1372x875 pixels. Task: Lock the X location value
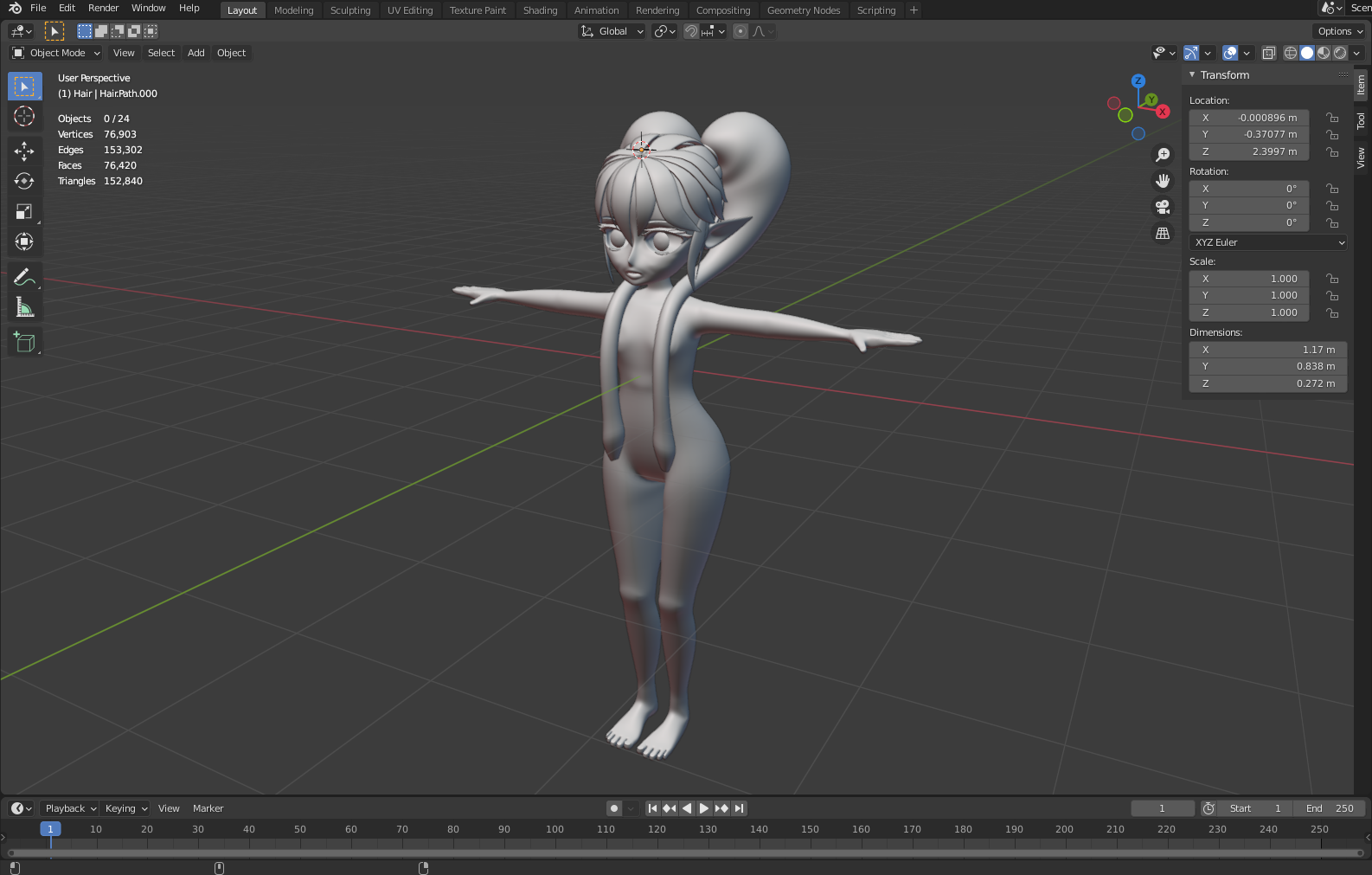tap(1332, 118)
